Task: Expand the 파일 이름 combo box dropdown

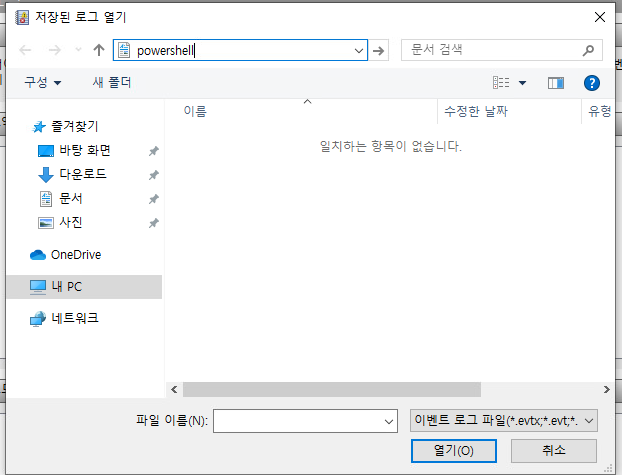Action: click(x=389, y=422)
